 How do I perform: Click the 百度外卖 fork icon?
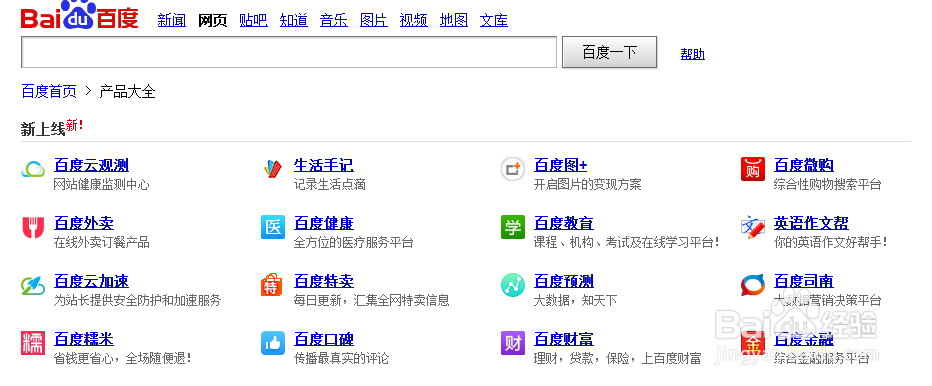(33, 227)
